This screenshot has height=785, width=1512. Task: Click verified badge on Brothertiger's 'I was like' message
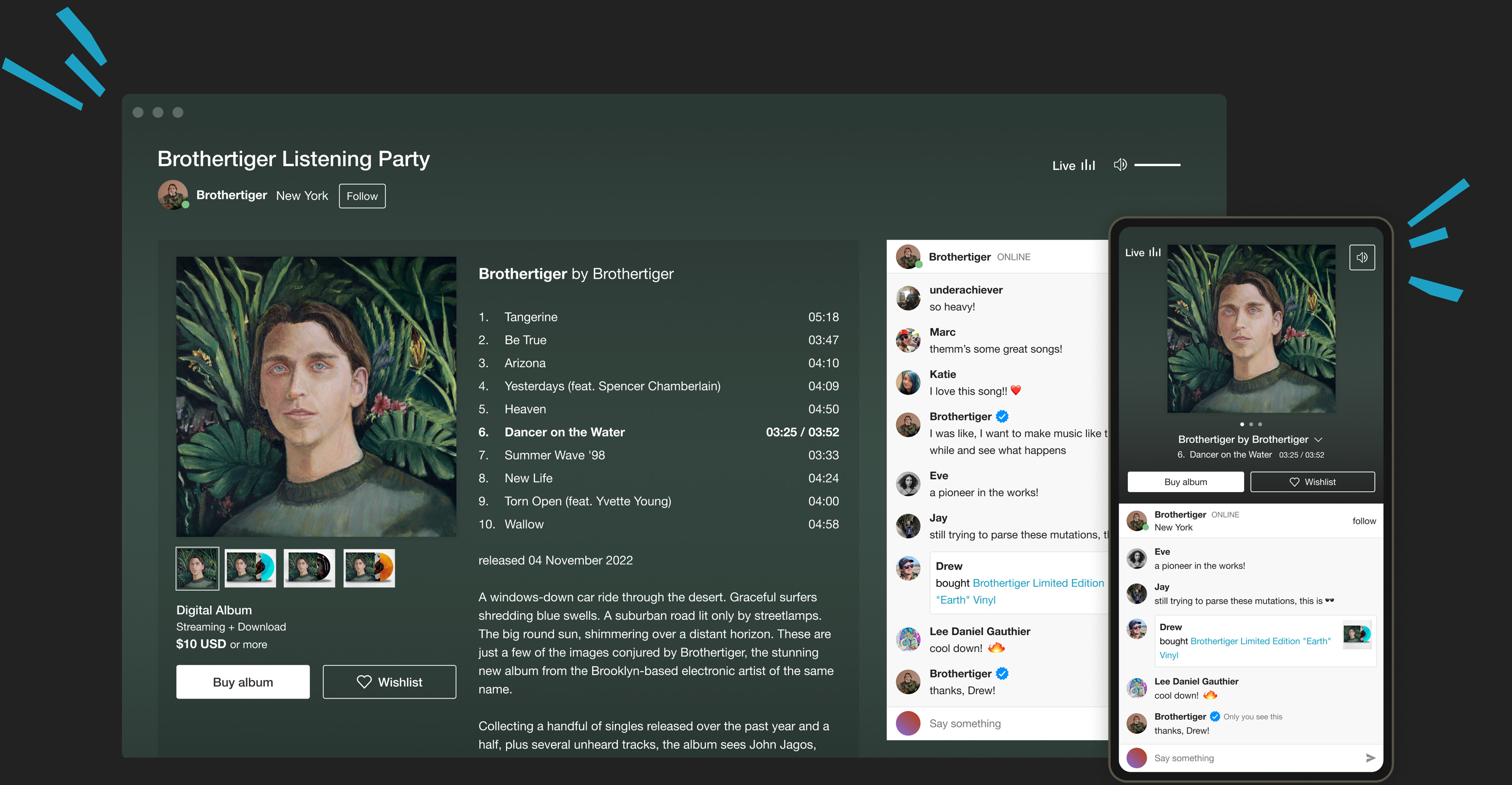pyautogui.click(x=1002, y=416)
